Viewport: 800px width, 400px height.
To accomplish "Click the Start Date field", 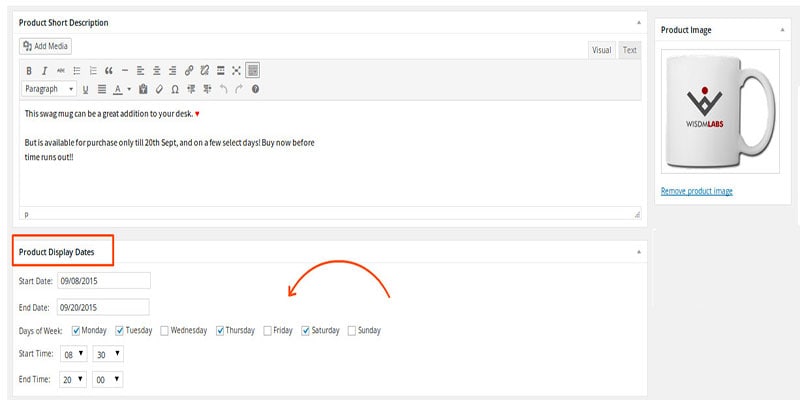I will pyautogui.click(x=104, y=281).
